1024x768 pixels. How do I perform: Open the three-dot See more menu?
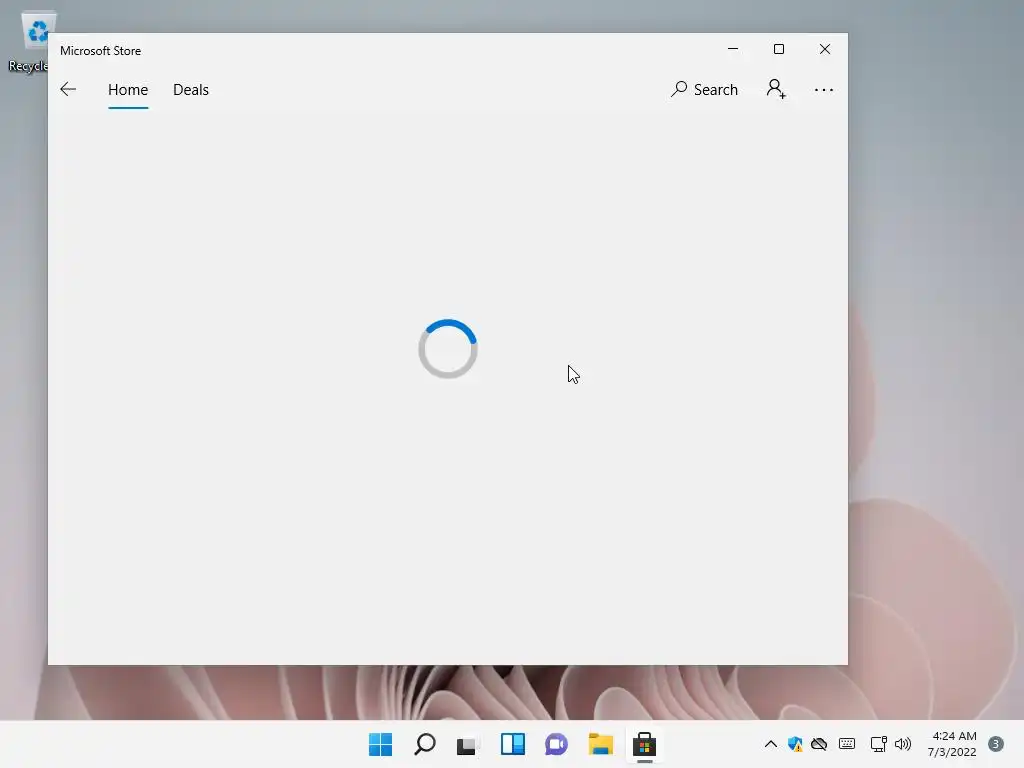[x=824, y=89]
